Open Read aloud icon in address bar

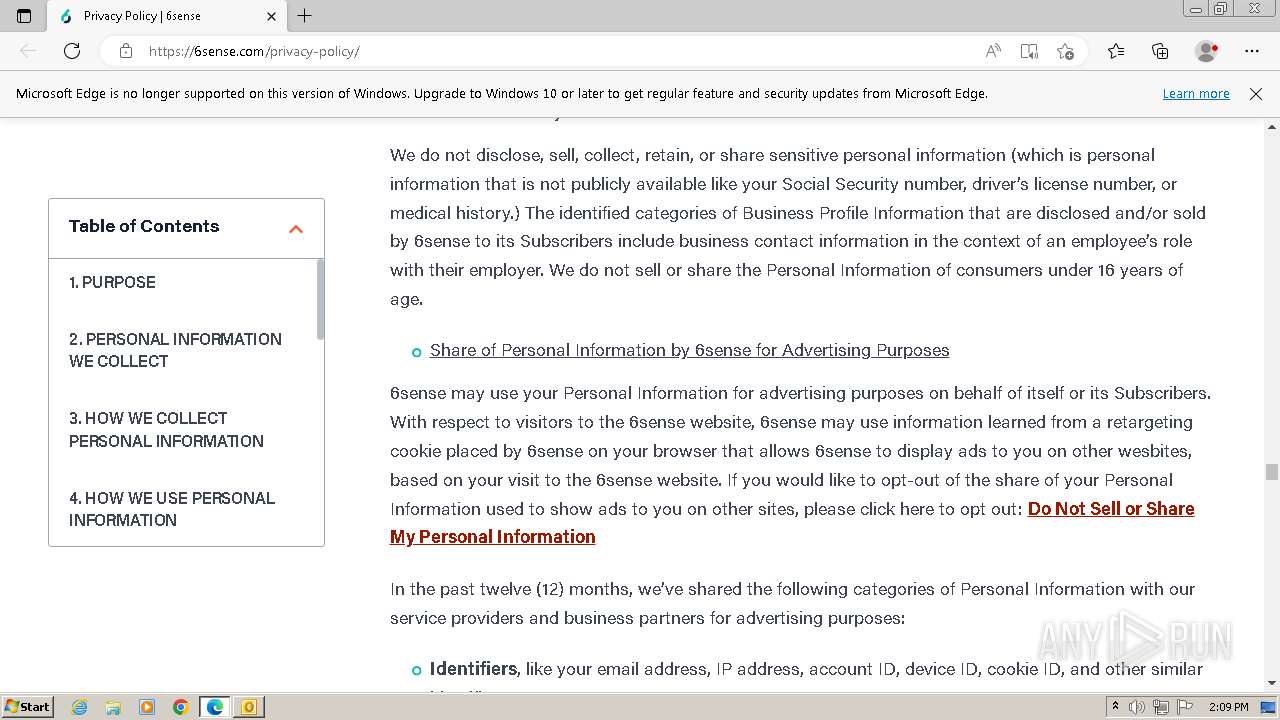tap(993, 51)
